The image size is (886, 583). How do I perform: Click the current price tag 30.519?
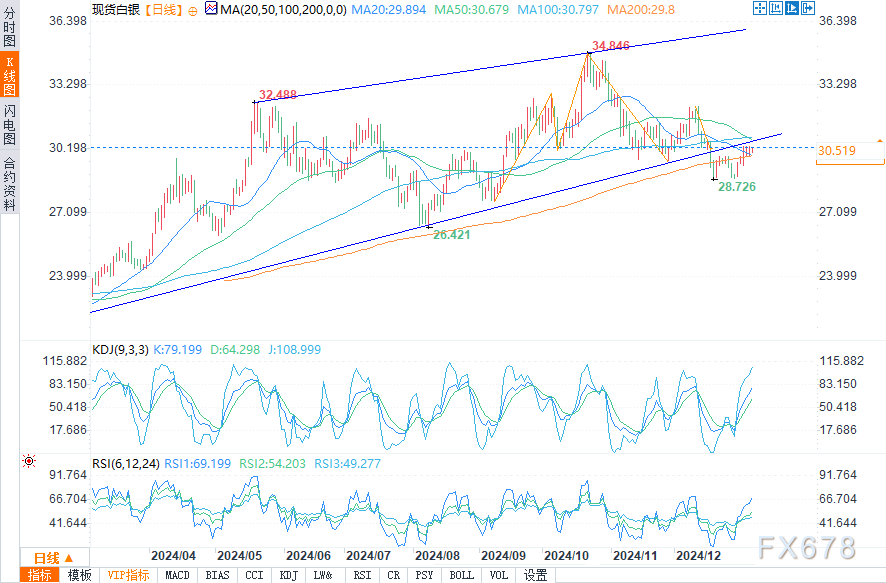pyautogui.click(x=837, y=151)
